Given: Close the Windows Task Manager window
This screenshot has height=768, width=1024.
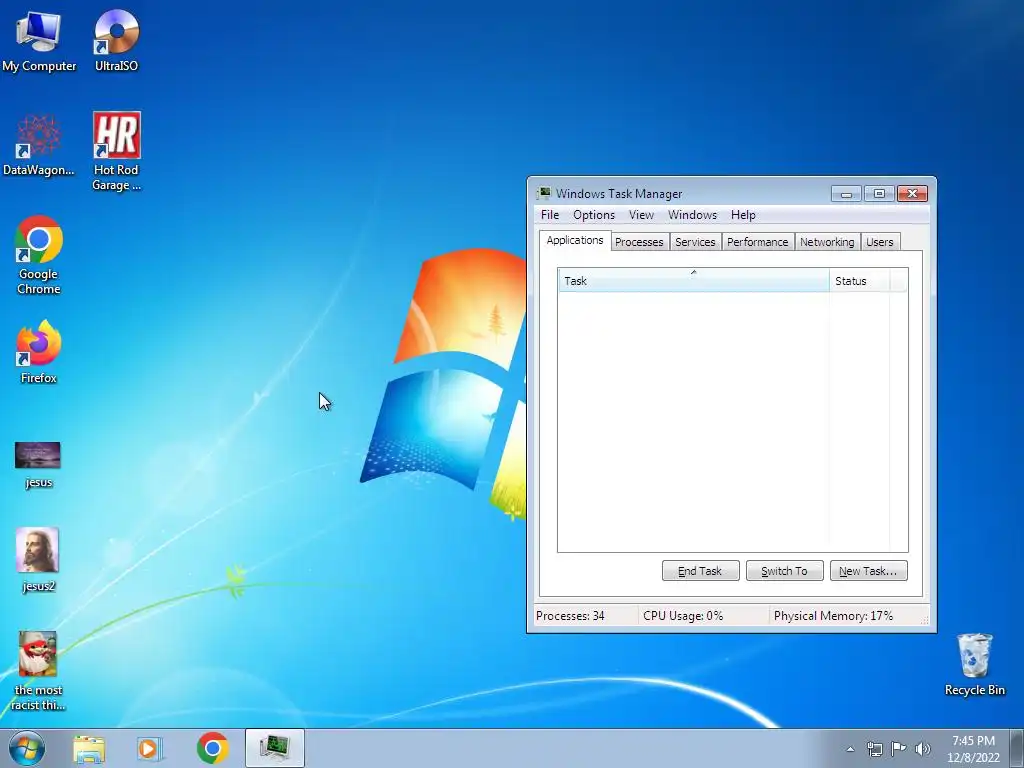Looking at the screenshot, I should point(912,193).
